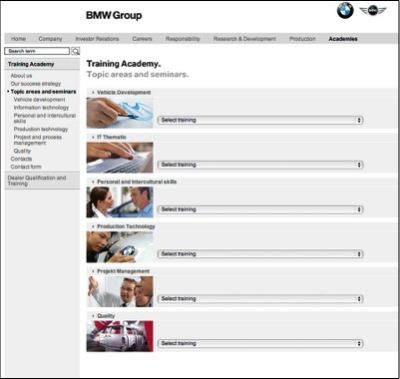The width and height of the screenshot is (400, 379).
Task: Open Personal and intercultural skills sidebar link
Action: (x=45, y=118)
